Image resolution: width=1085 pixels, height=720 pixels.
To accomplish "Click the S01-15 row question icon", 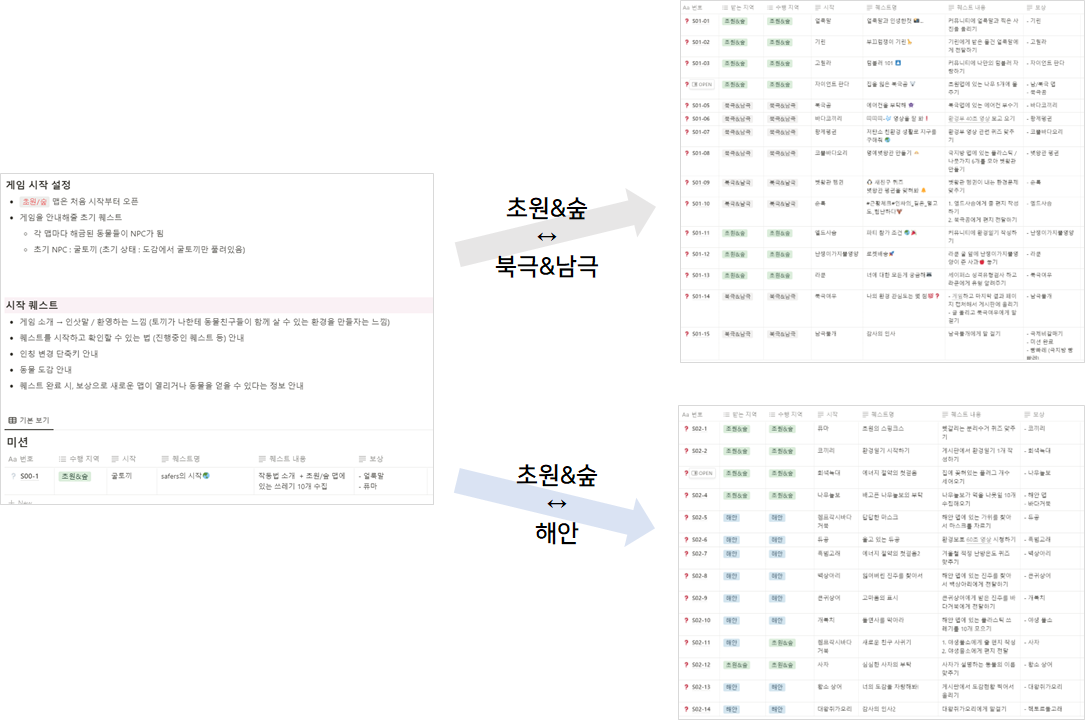I will (686, 333).
